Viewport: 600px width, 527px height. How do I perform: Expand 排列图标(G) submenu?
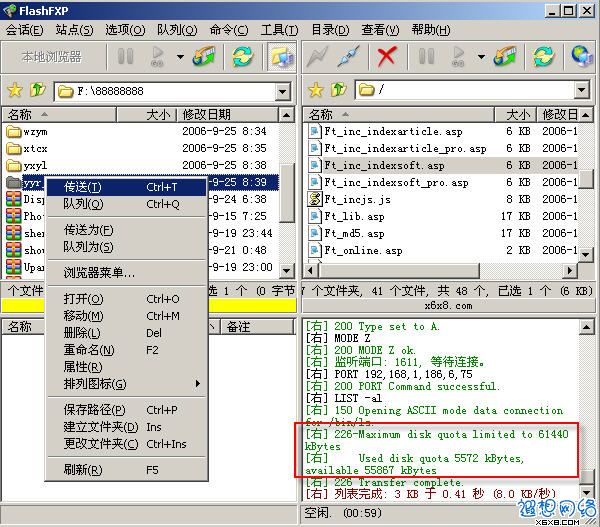pos(127,384)
